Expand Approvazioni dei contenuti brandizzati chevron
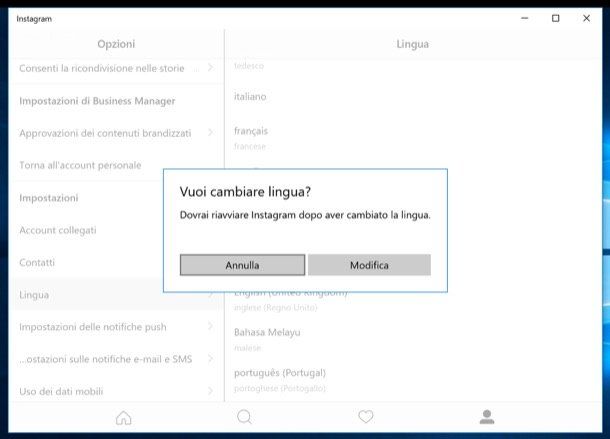The image size is (610, 439). [210, 132]
